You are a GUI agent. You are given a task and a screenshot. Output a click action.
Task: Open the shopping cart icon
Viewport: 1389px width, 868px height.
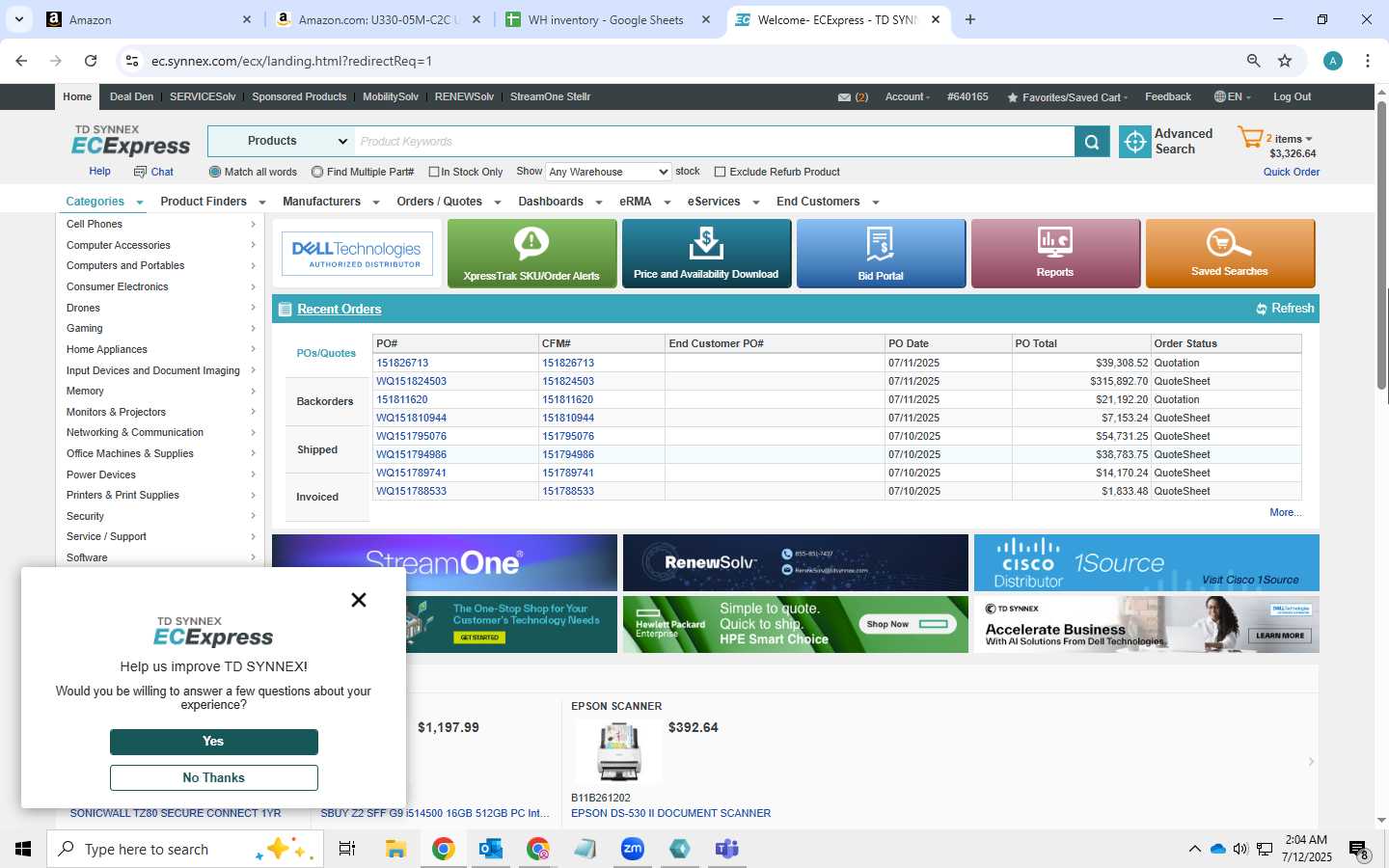coord(1250,138)
